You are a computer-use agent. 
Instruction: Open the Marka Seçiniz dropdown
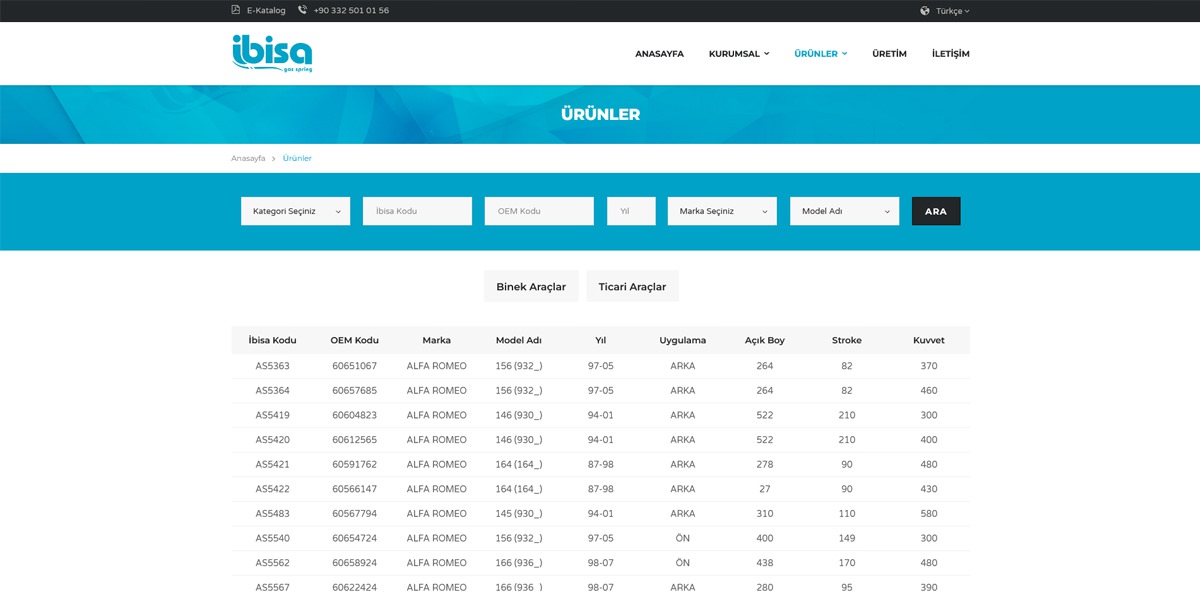(722, 211)
